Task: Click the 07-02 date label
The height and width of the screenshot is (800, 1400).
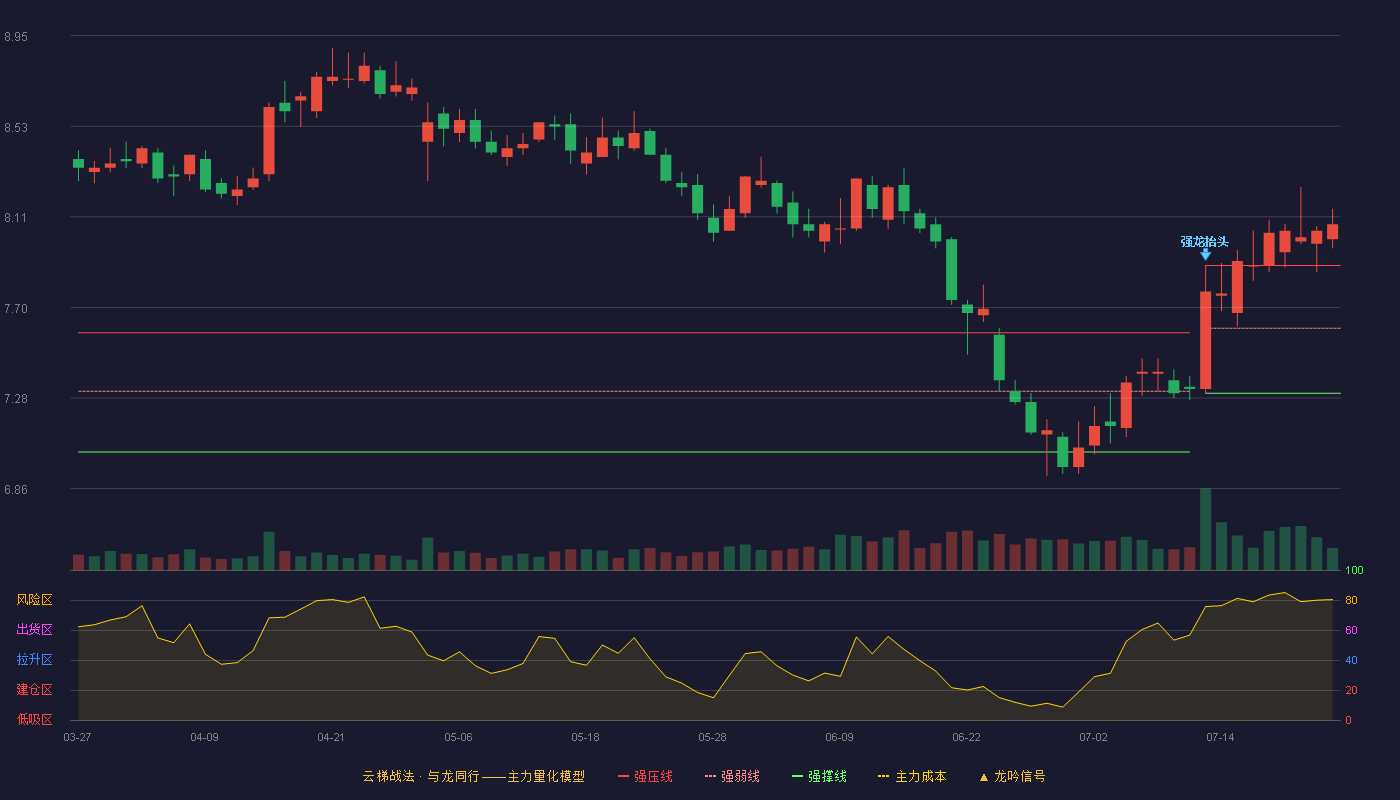Action: point(1093,737)
